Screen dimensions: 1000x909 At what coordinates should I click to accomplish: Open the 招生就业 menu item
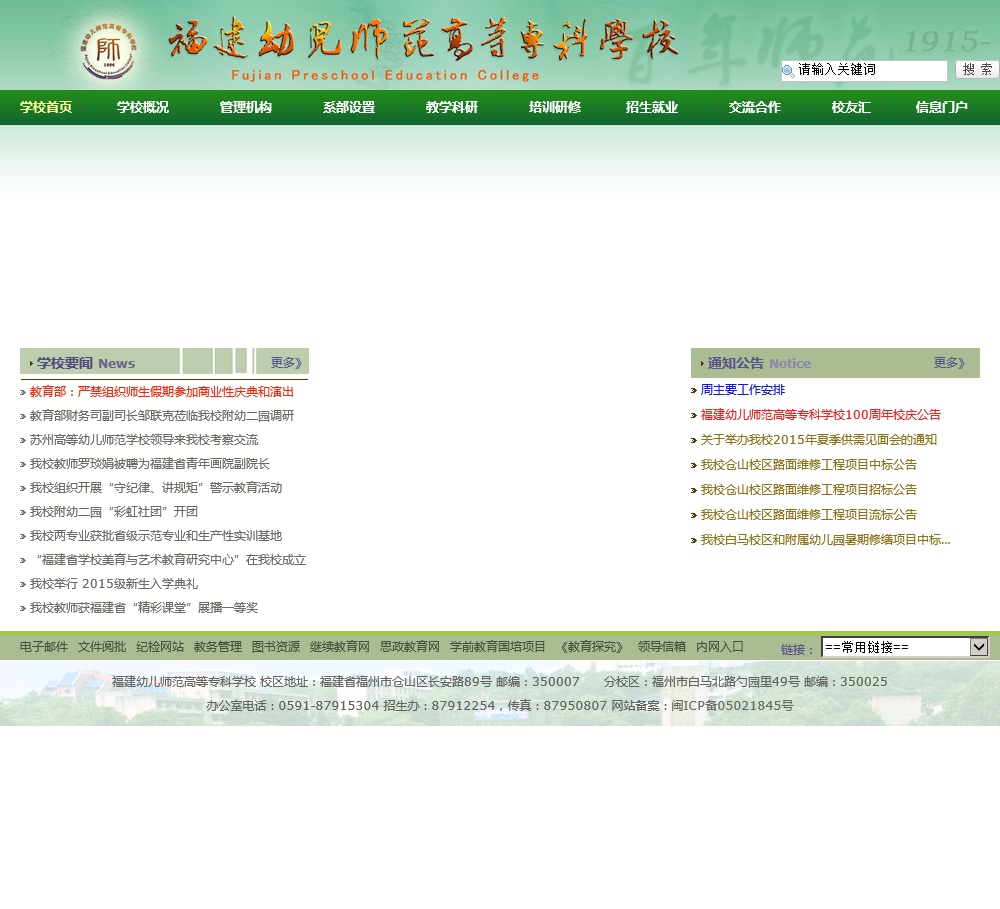652,107
